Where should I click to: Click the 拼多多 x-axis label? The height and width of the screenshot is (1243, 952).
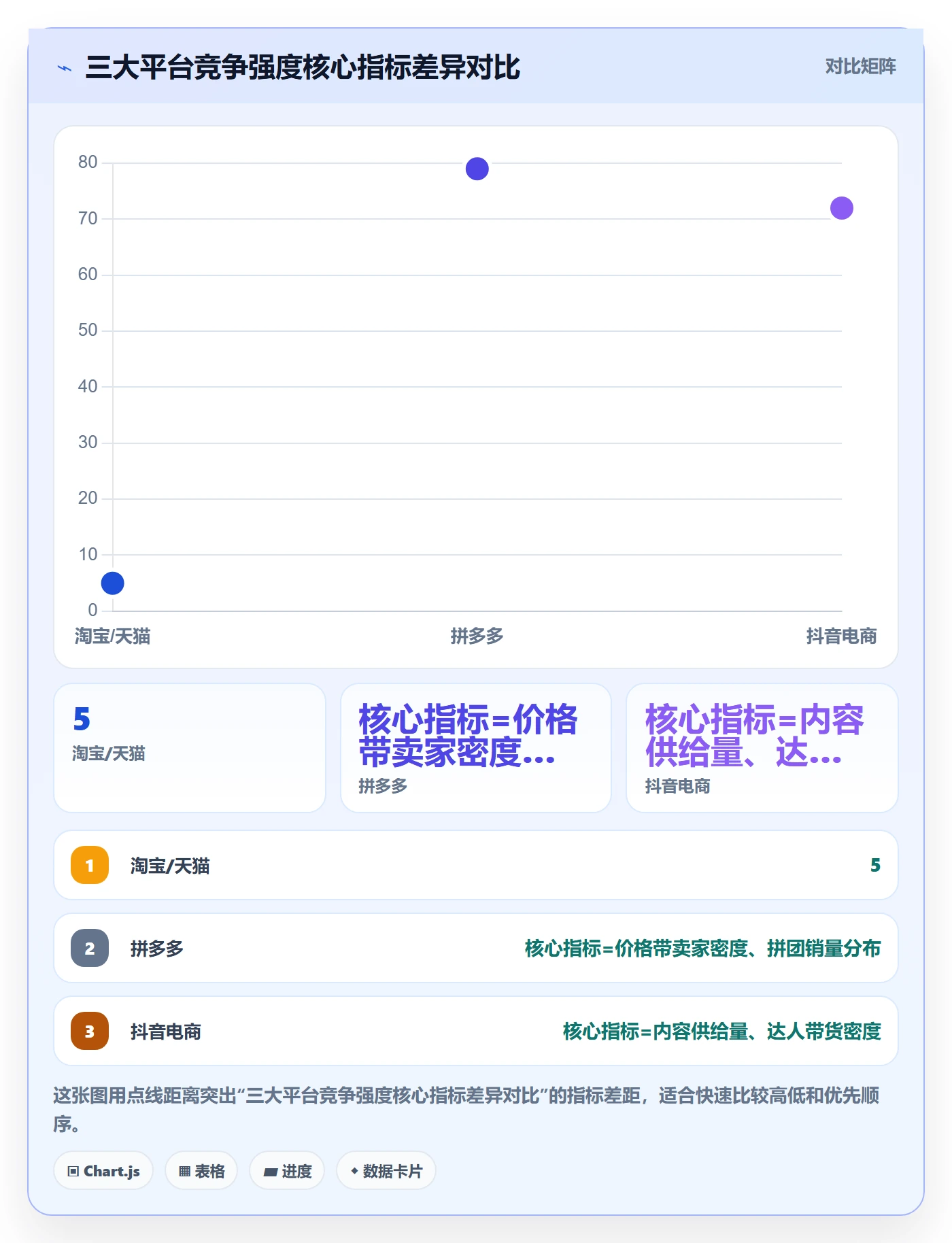pos(477,636)
